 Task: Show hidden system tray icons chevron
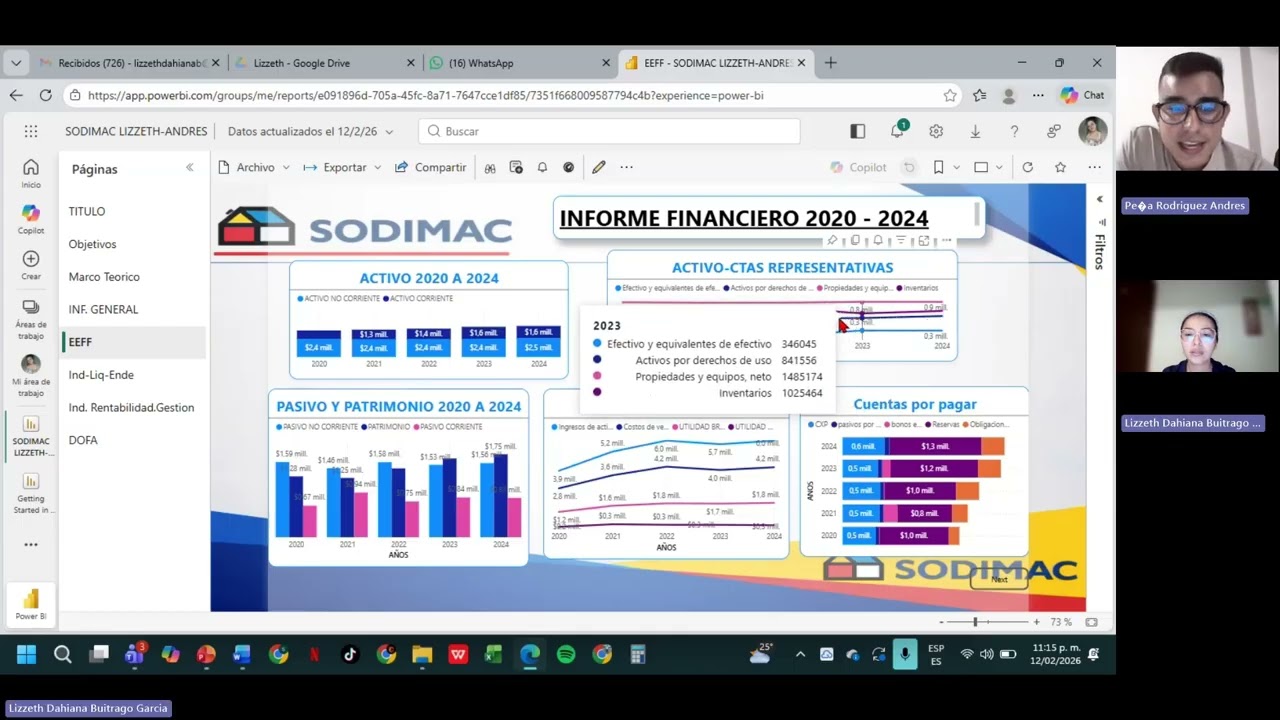point(800,655)
